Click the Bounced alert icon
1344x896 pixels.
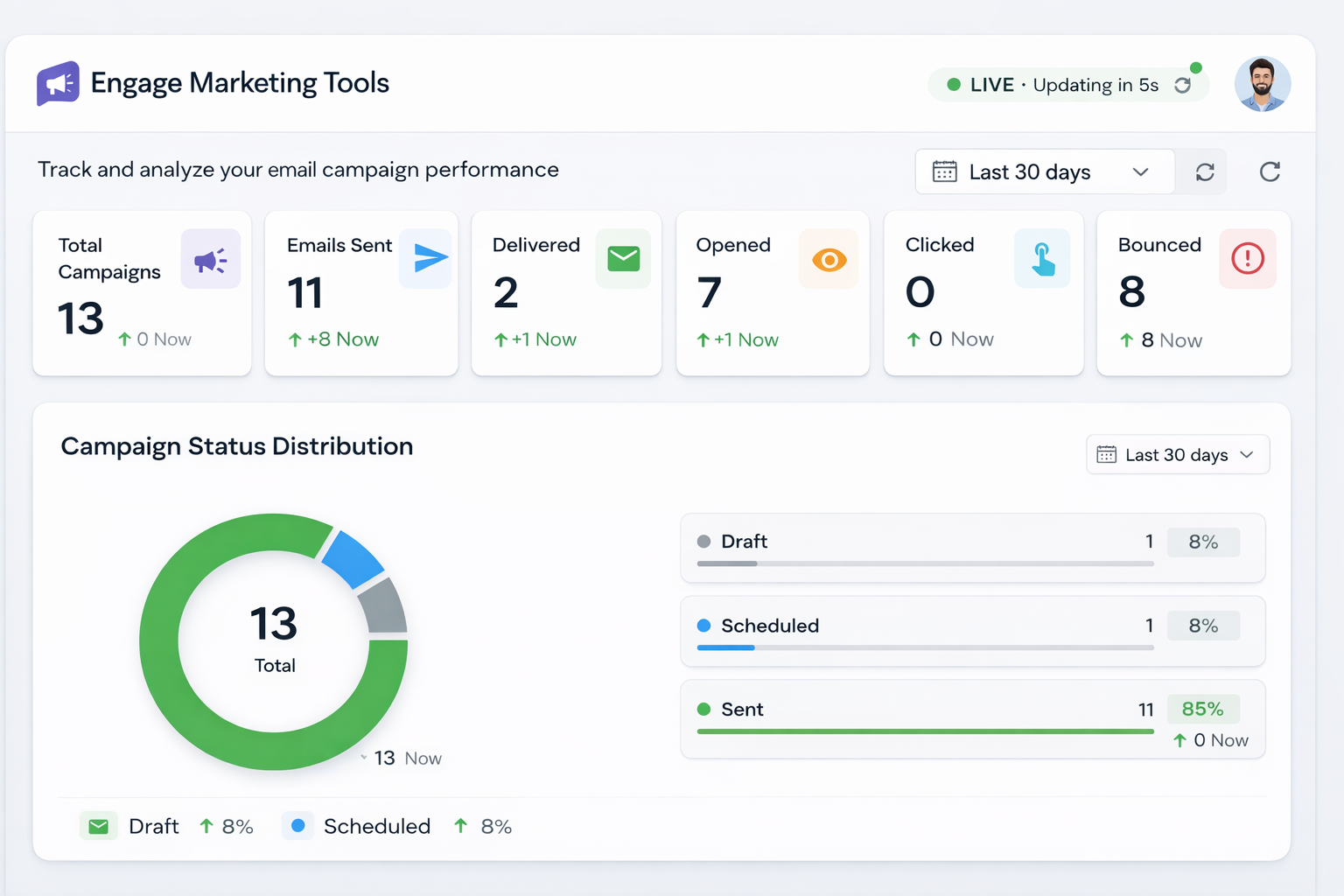point(1248,258)
